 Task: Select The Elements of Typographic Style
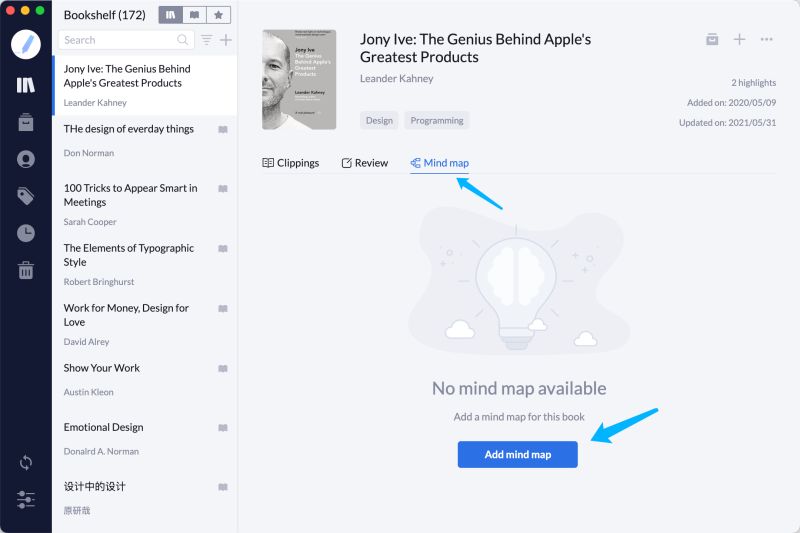145,265
